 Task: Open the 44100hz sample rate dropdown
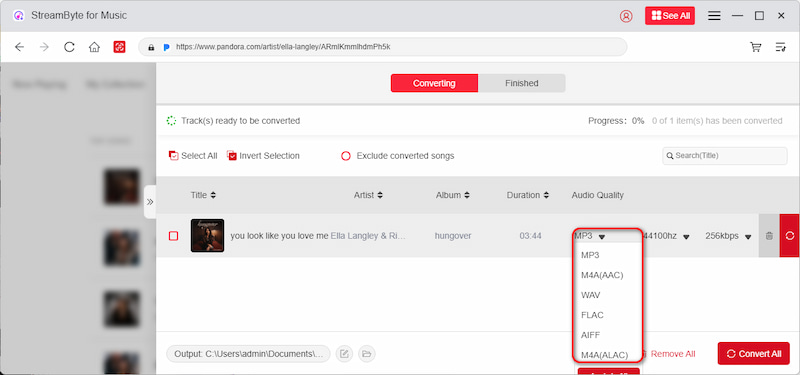pyautogui.click(x=667, y=236)
